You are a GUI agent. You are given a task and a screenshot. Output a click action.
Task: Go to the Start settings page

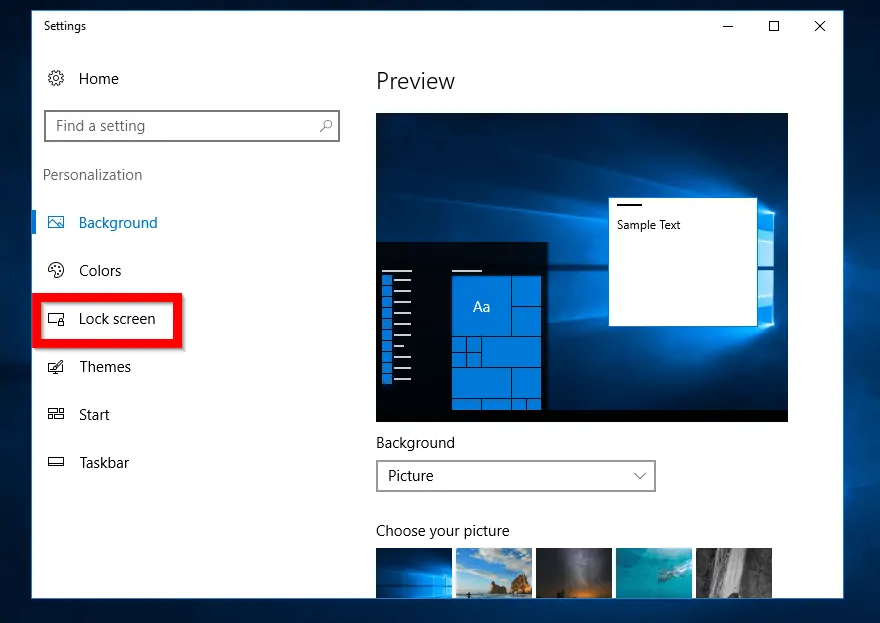click(94, 415)
